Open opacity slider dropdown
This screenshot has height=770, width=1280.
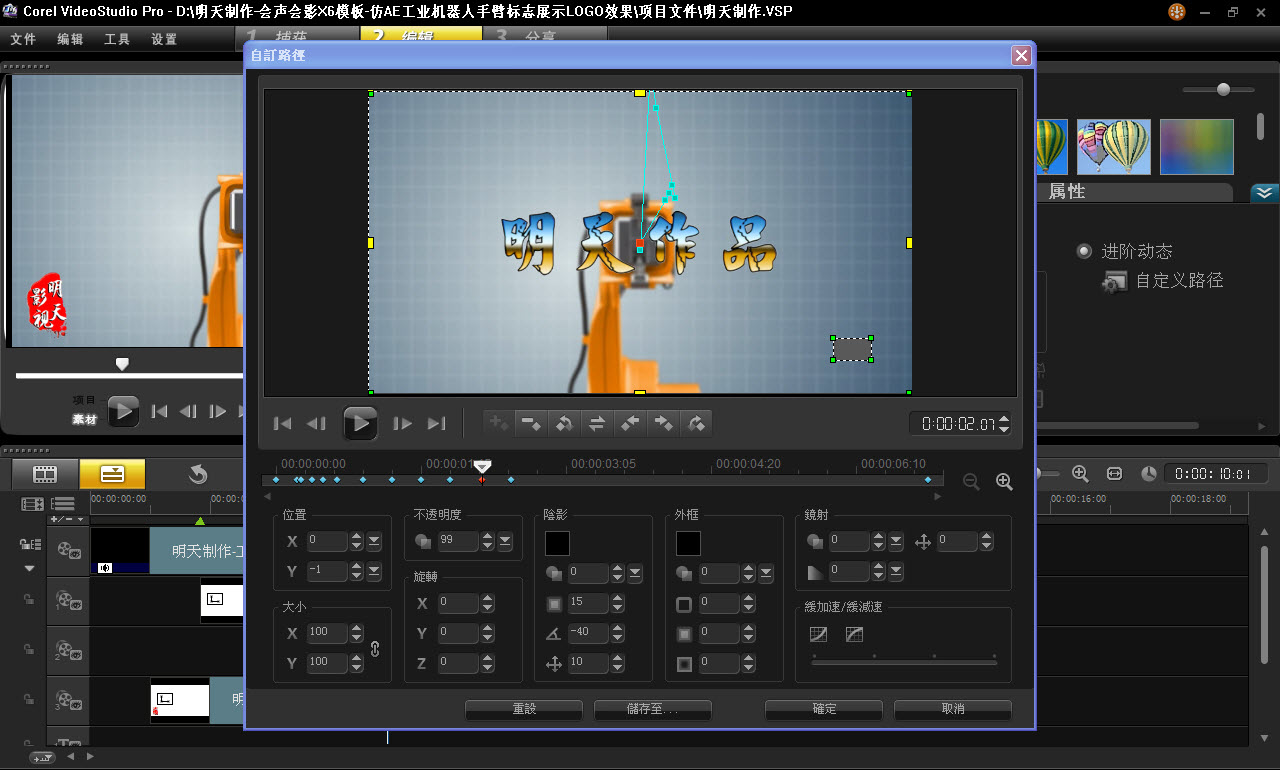pyautogui.click(x=505, y=542)
